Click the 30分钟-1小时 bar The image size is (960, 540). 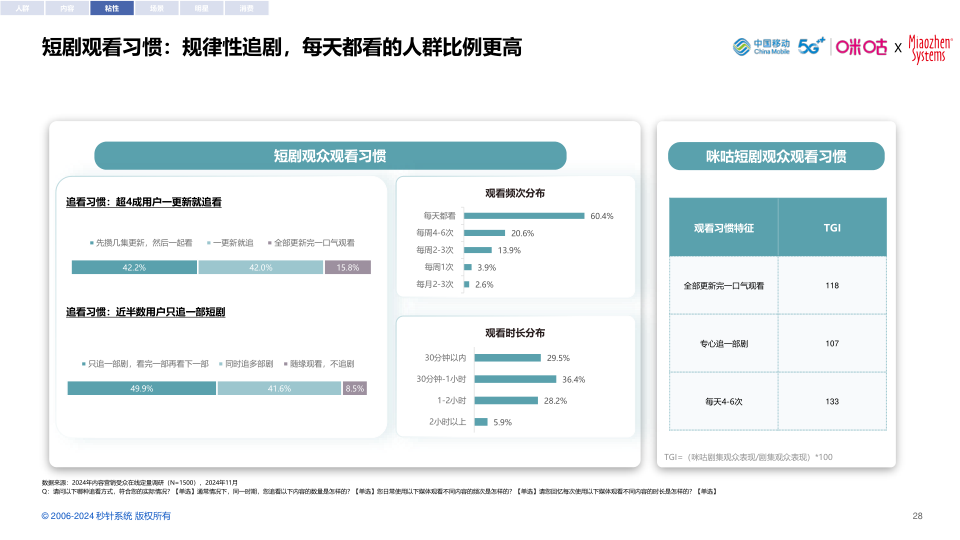tap(516, 379)
